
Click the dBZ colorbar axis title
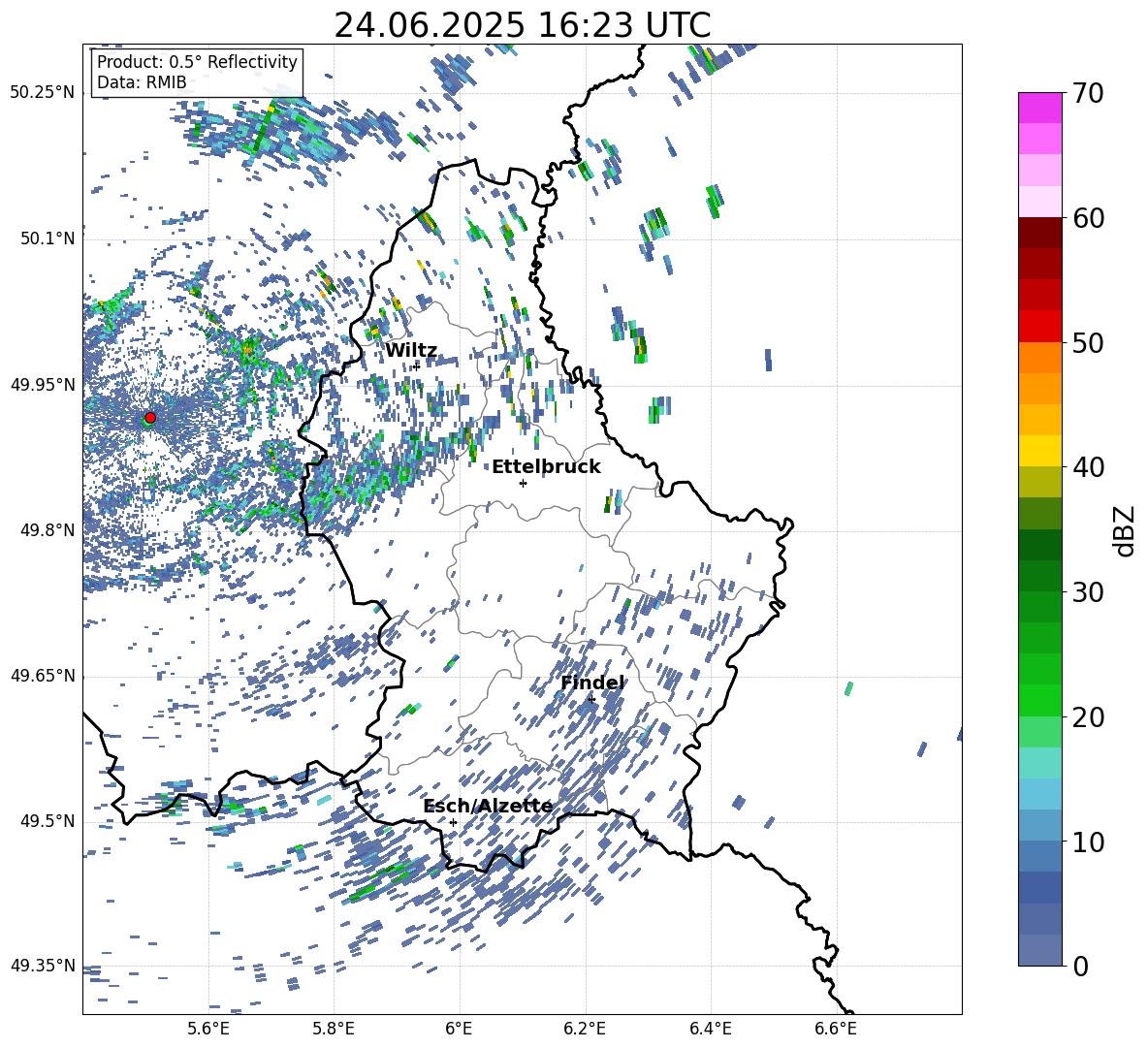point(1126,530)
